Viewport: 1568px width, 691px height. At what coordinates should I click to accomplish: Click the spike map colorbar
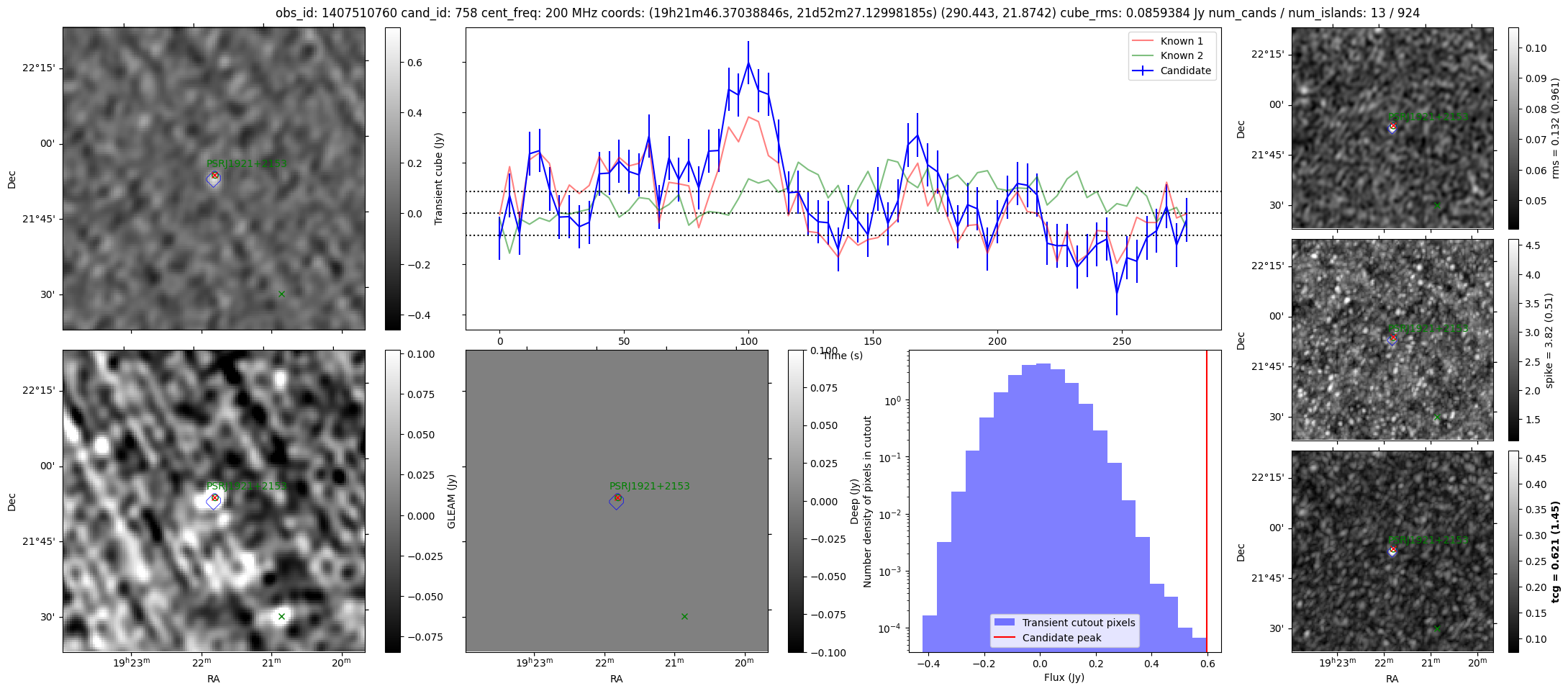point(1514,340)
